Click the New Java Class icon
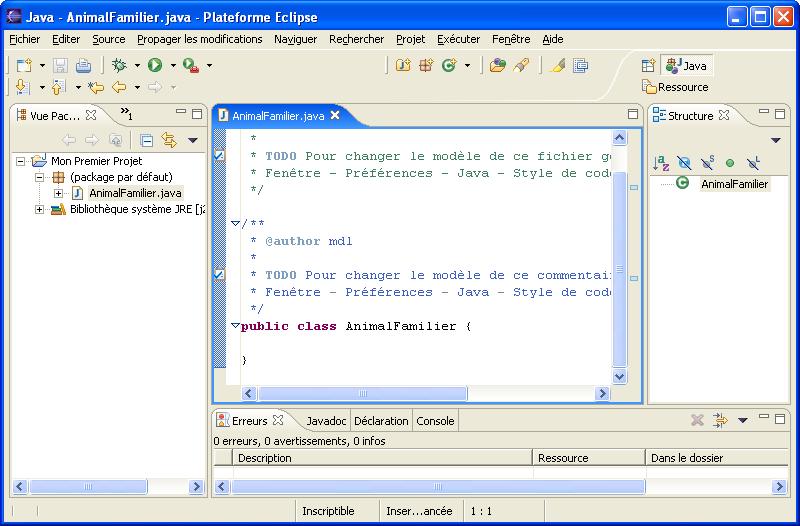This screenshot has width=800, height=526. pos(449,65)
